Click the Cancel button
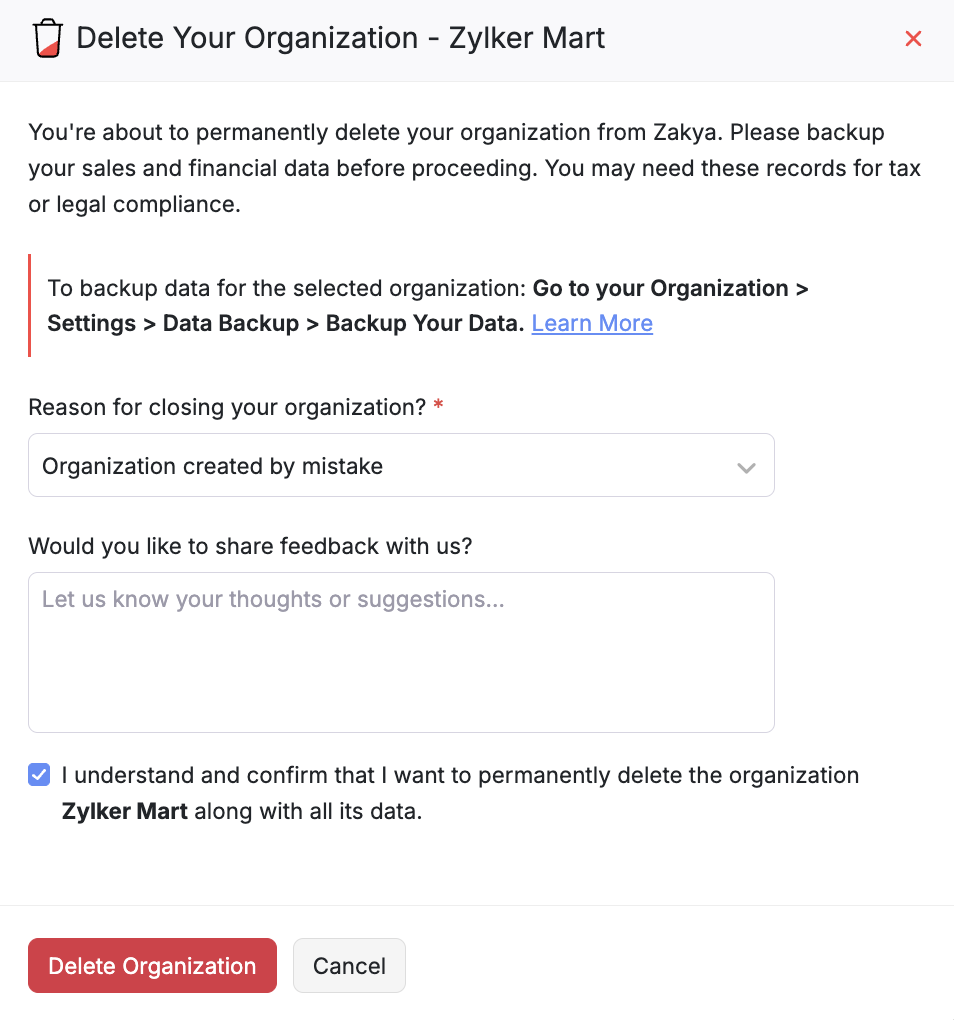This screenshot has height=1020, width=954. 349,966
